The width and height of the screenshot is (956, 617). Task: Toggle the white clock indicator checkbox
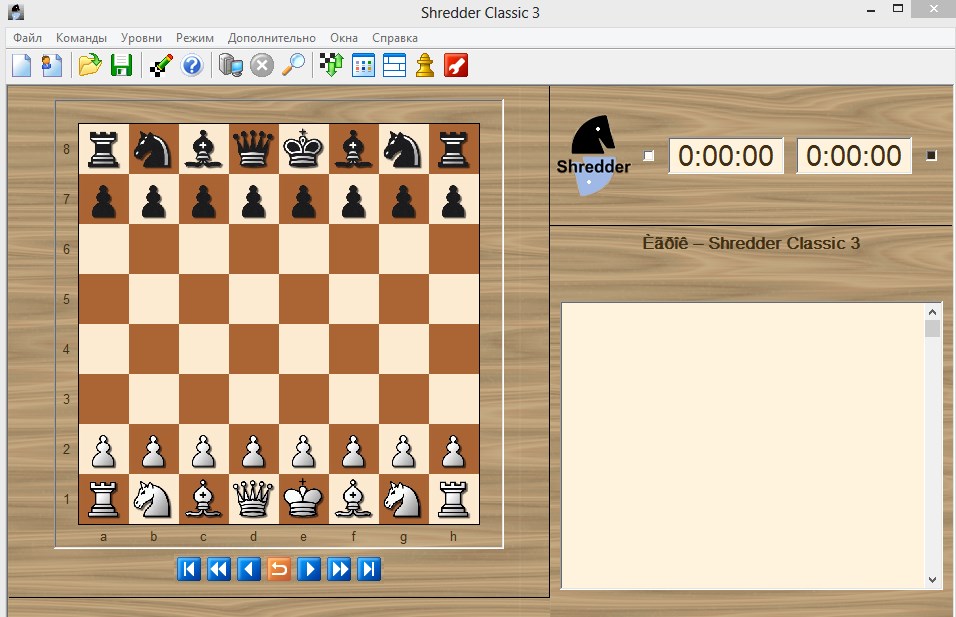[649, 155]
